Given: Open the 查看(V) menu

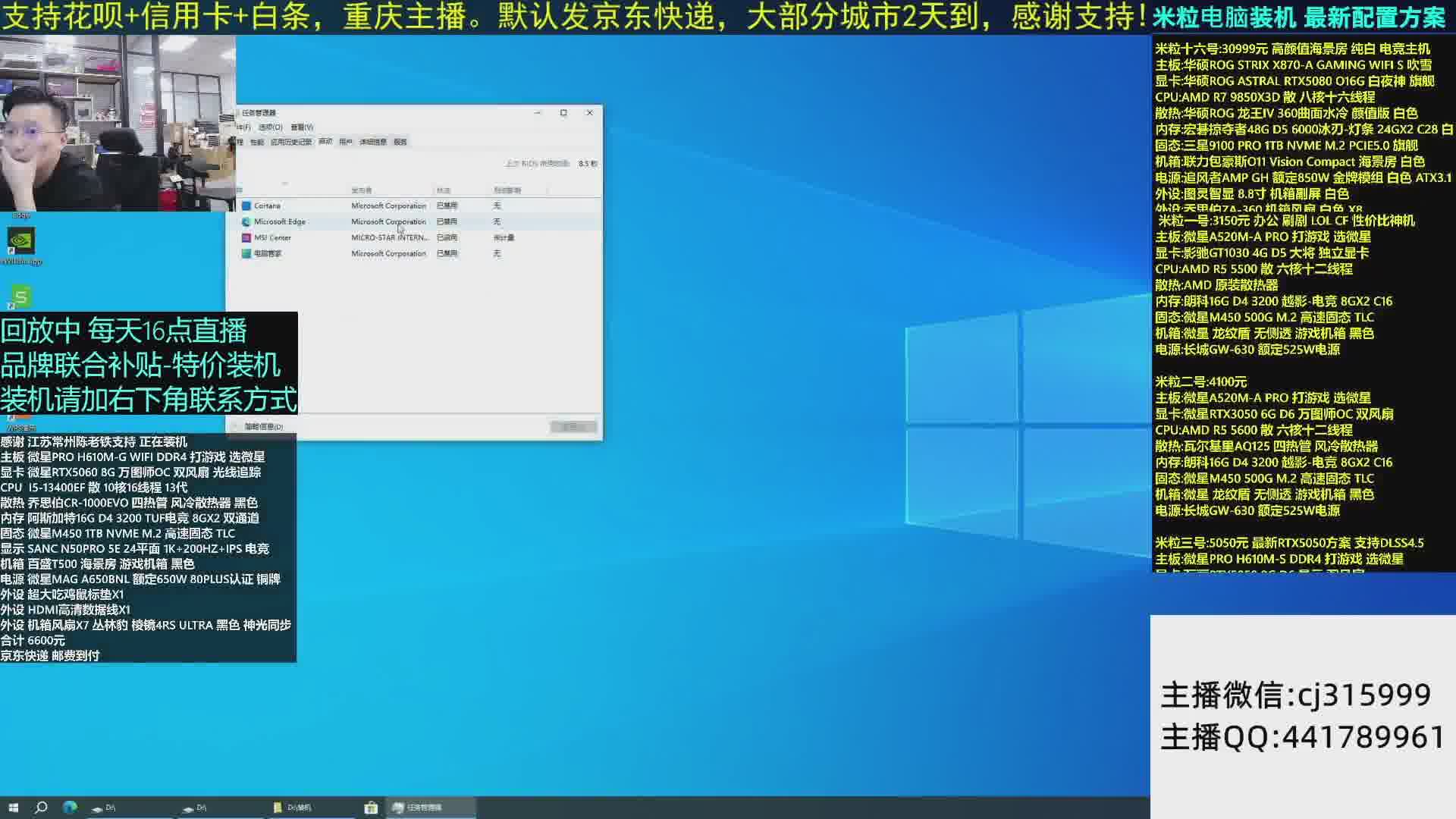Looking at the screenshot, I should point(302,127).
